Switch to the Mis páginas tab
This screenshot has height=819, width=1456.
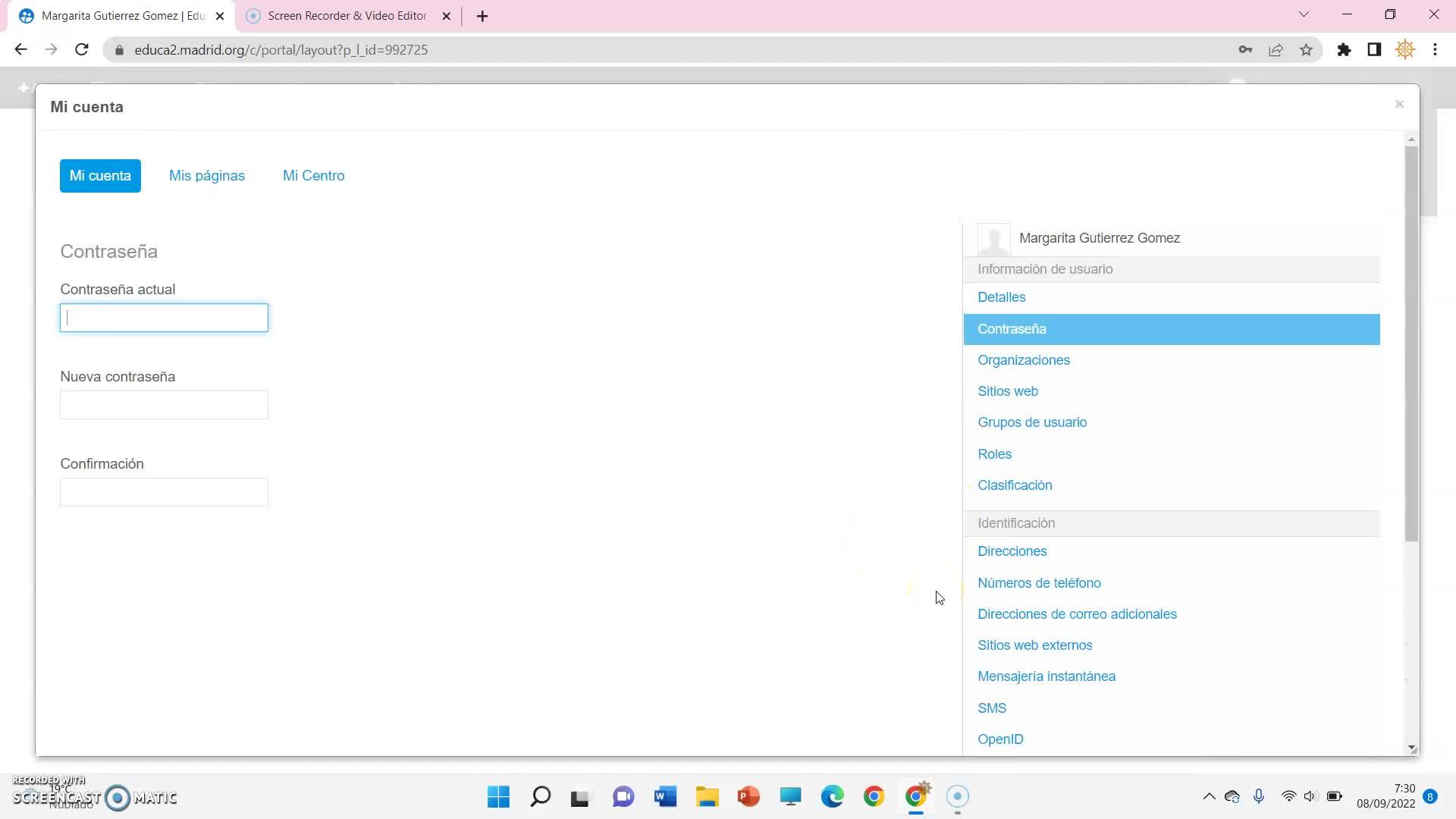coord(207,176)
